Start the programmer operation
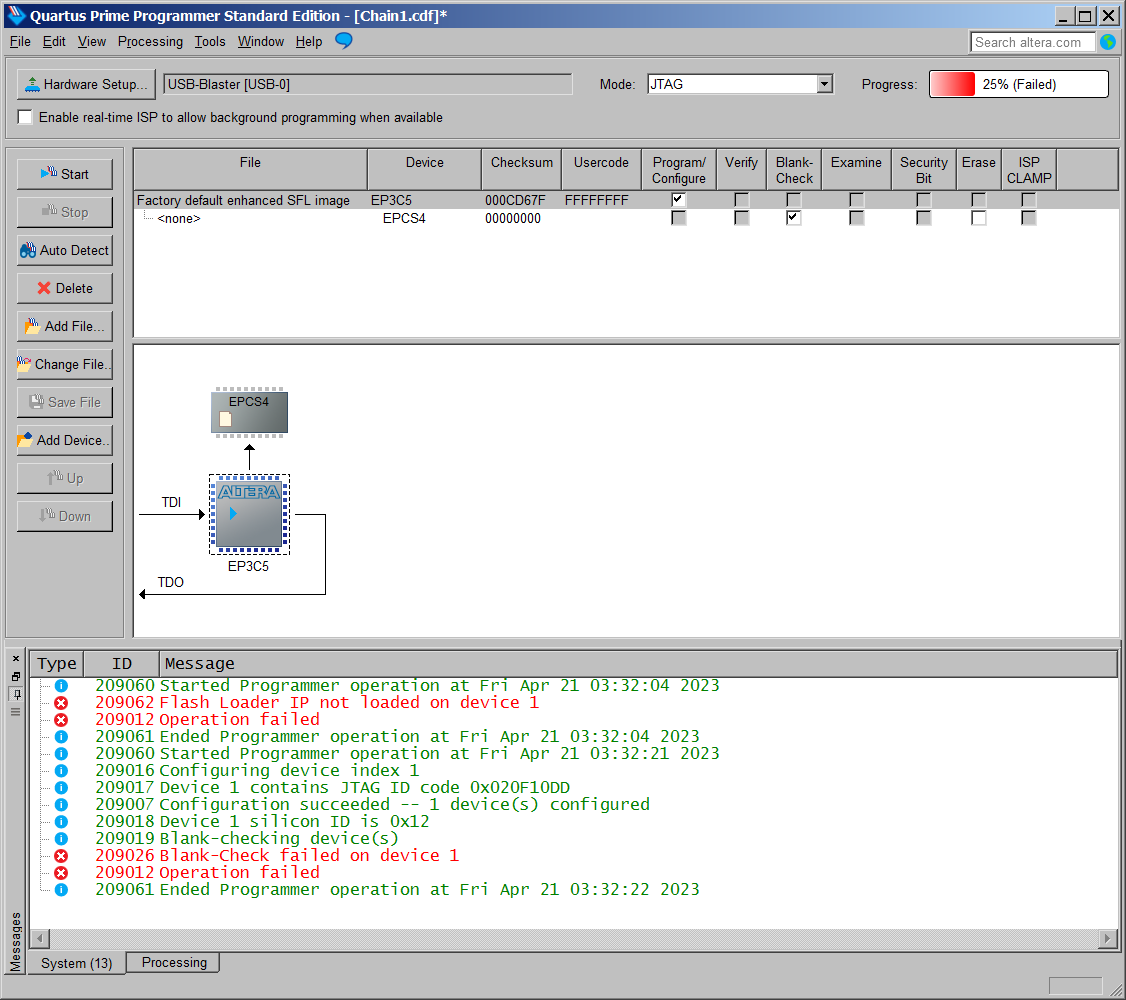The image size is (1126, 1000). [65, 174]
